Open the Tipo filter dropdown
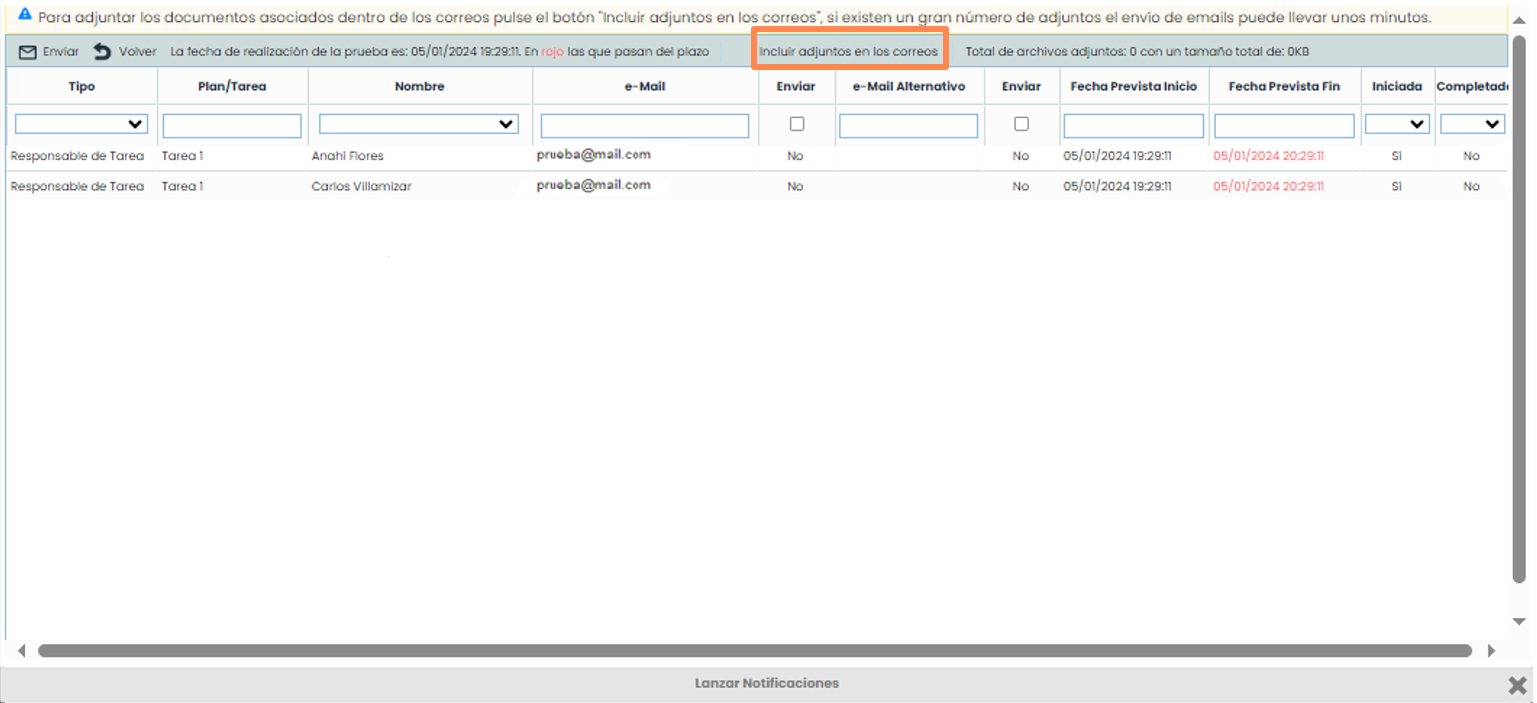The image size is (1537, 703). tap(80, 123)
